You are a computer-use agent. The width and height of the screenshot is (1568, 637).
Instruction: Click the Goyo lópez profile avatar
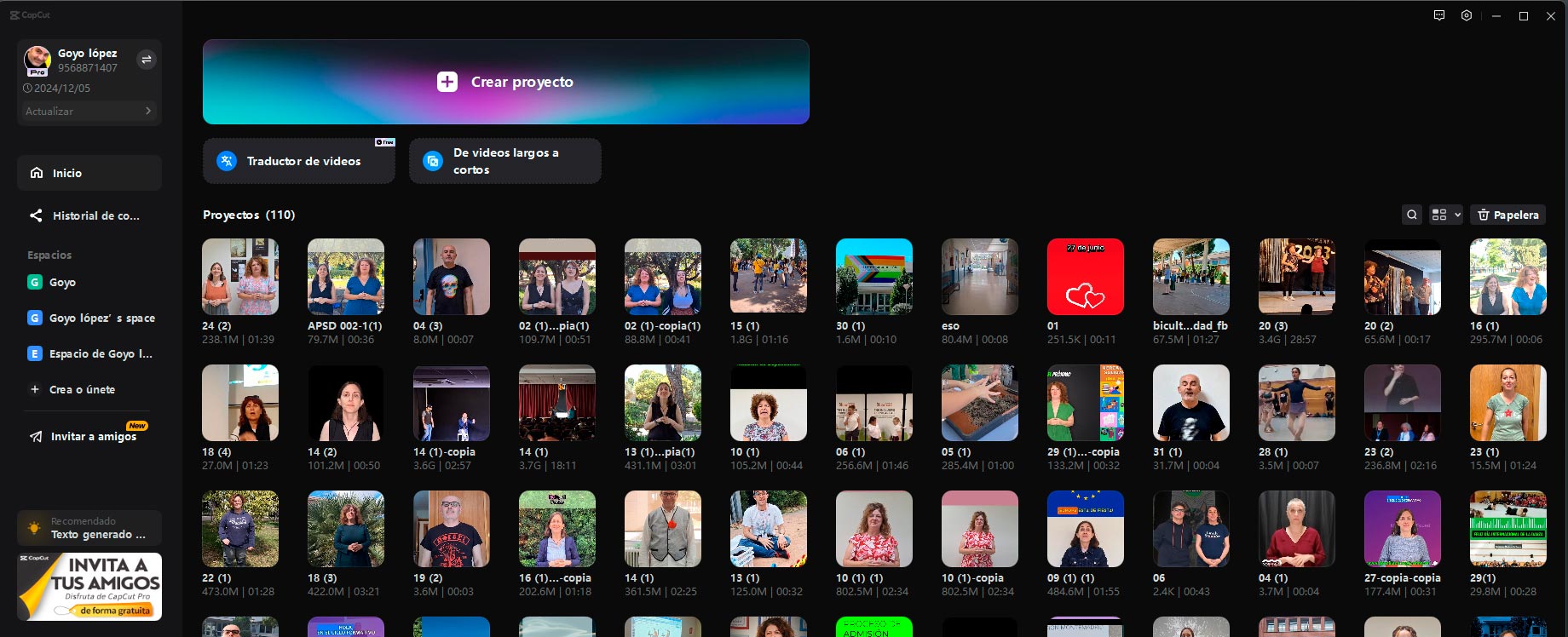tap(37, 60)
